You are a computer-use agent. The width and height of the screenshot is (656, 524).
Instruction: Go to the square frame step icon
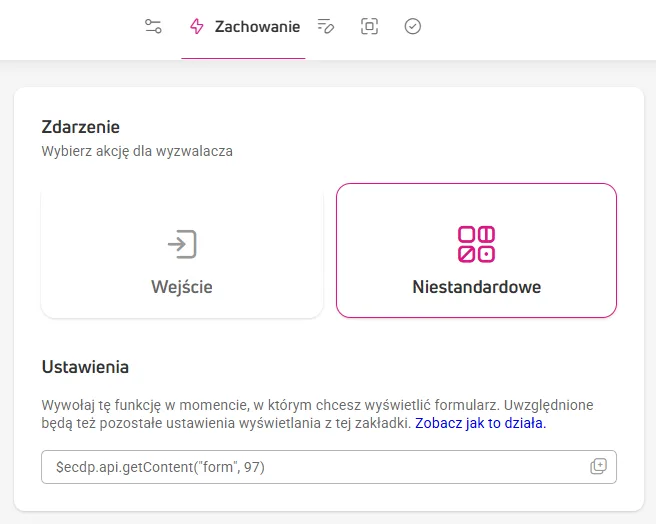tap(369, 26)
